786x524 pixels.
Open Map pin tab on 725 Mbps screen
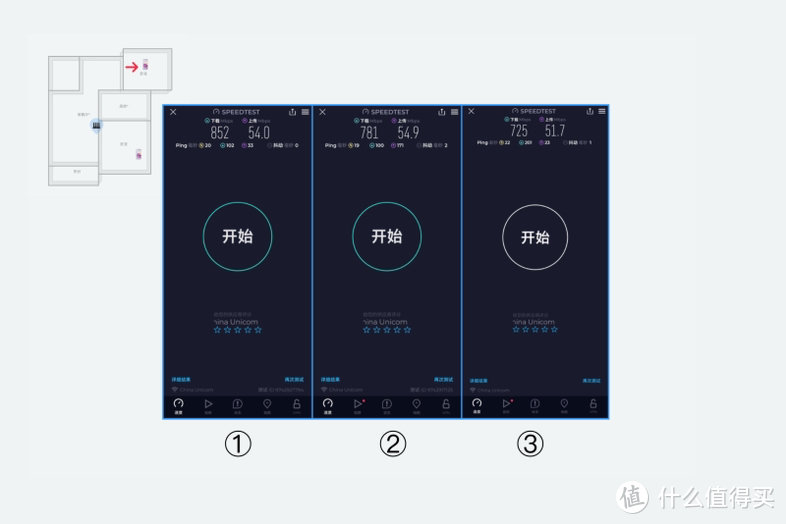(x=564, y=405)
